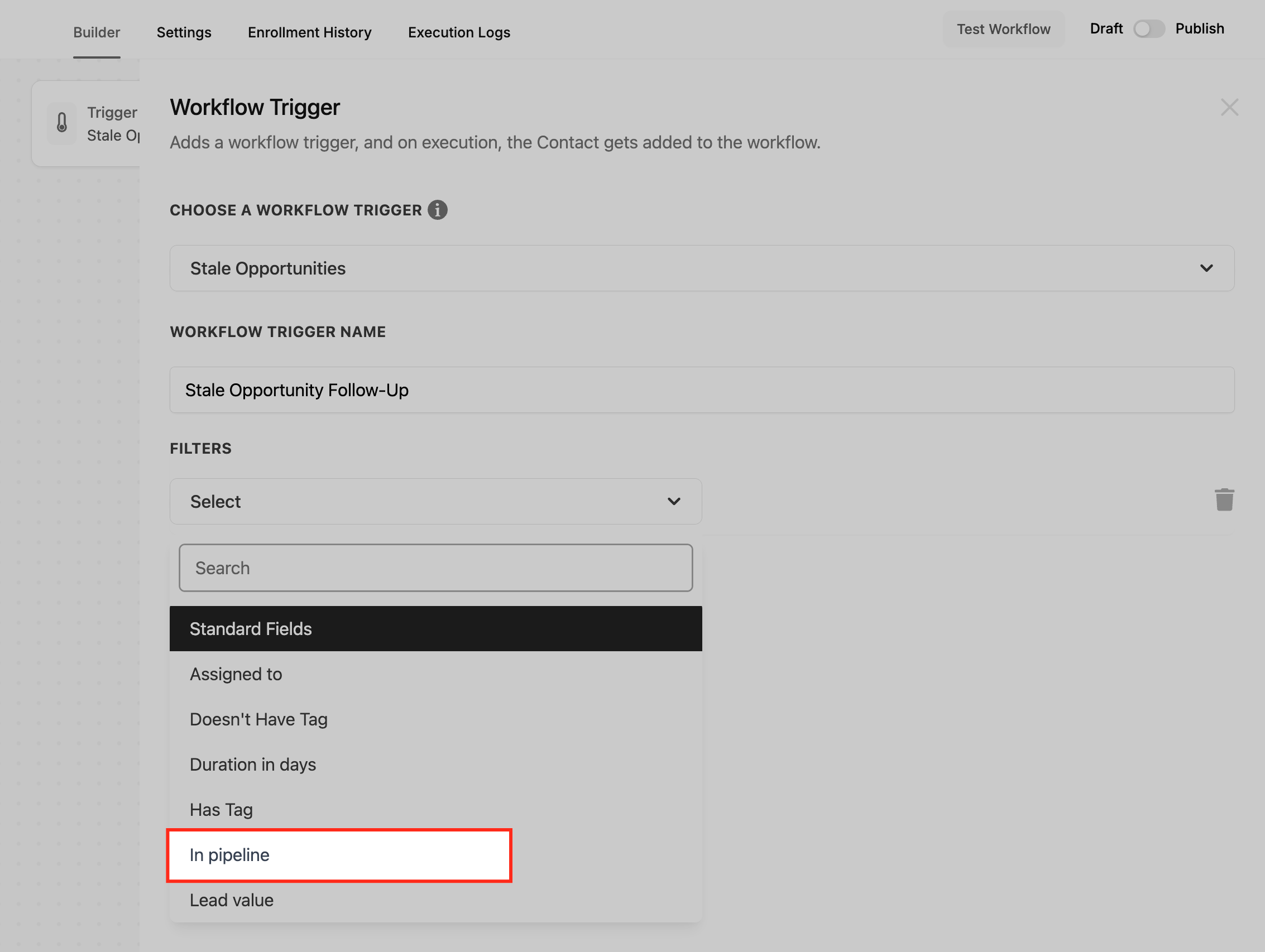View the Execution Logs tab
Viewport: 1265px width, 952px height.
tap(459, 32)
